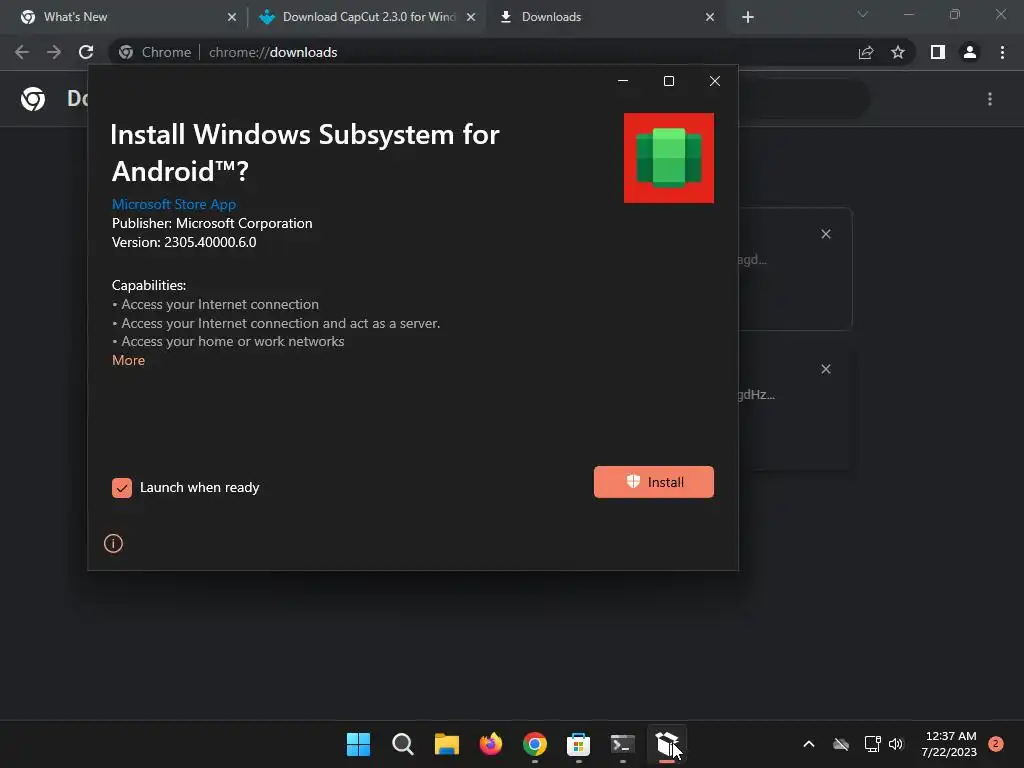Click the Windows Subsystem for Android app logo
1024x768 pixels.
[669, 158]
